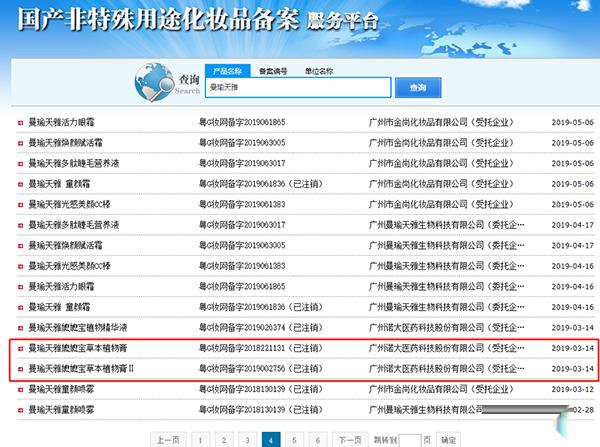Click red bullet beside 嫩嫩宝草本植物膏 numbered 2018221131

pos(21,349)
